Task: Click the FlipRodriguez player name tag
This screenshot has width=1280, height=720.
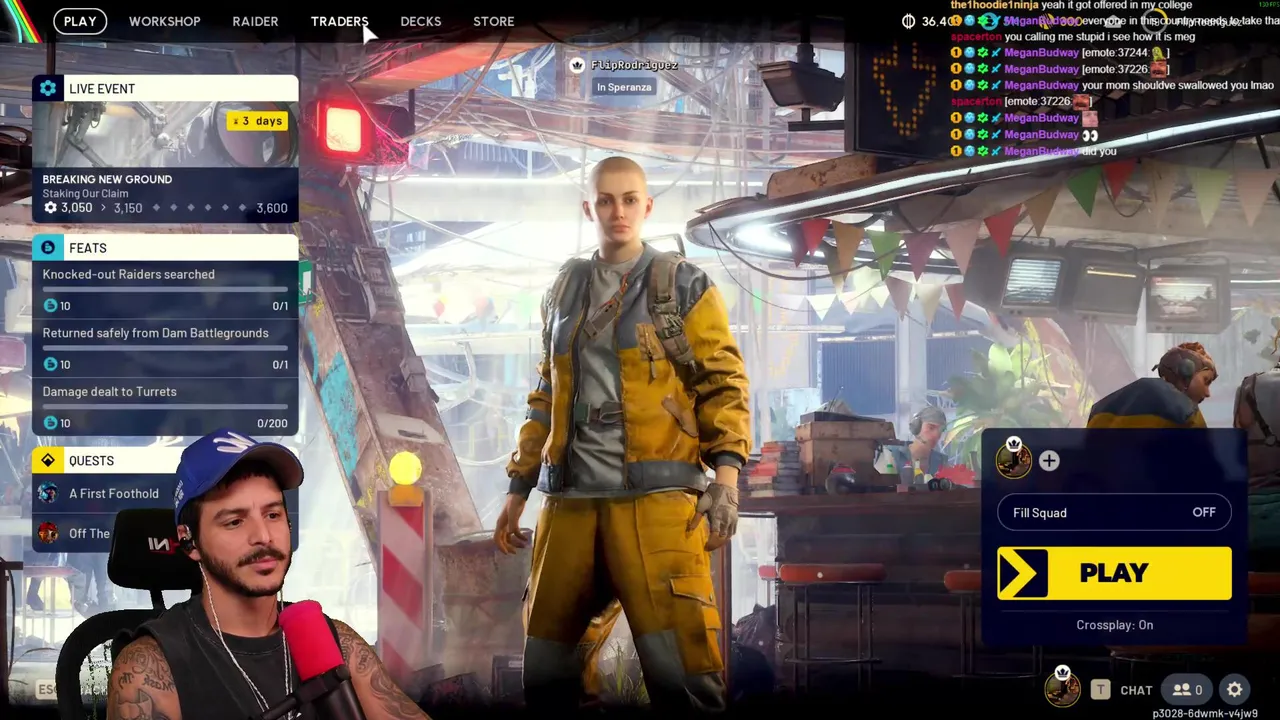Action: point(634,65)
